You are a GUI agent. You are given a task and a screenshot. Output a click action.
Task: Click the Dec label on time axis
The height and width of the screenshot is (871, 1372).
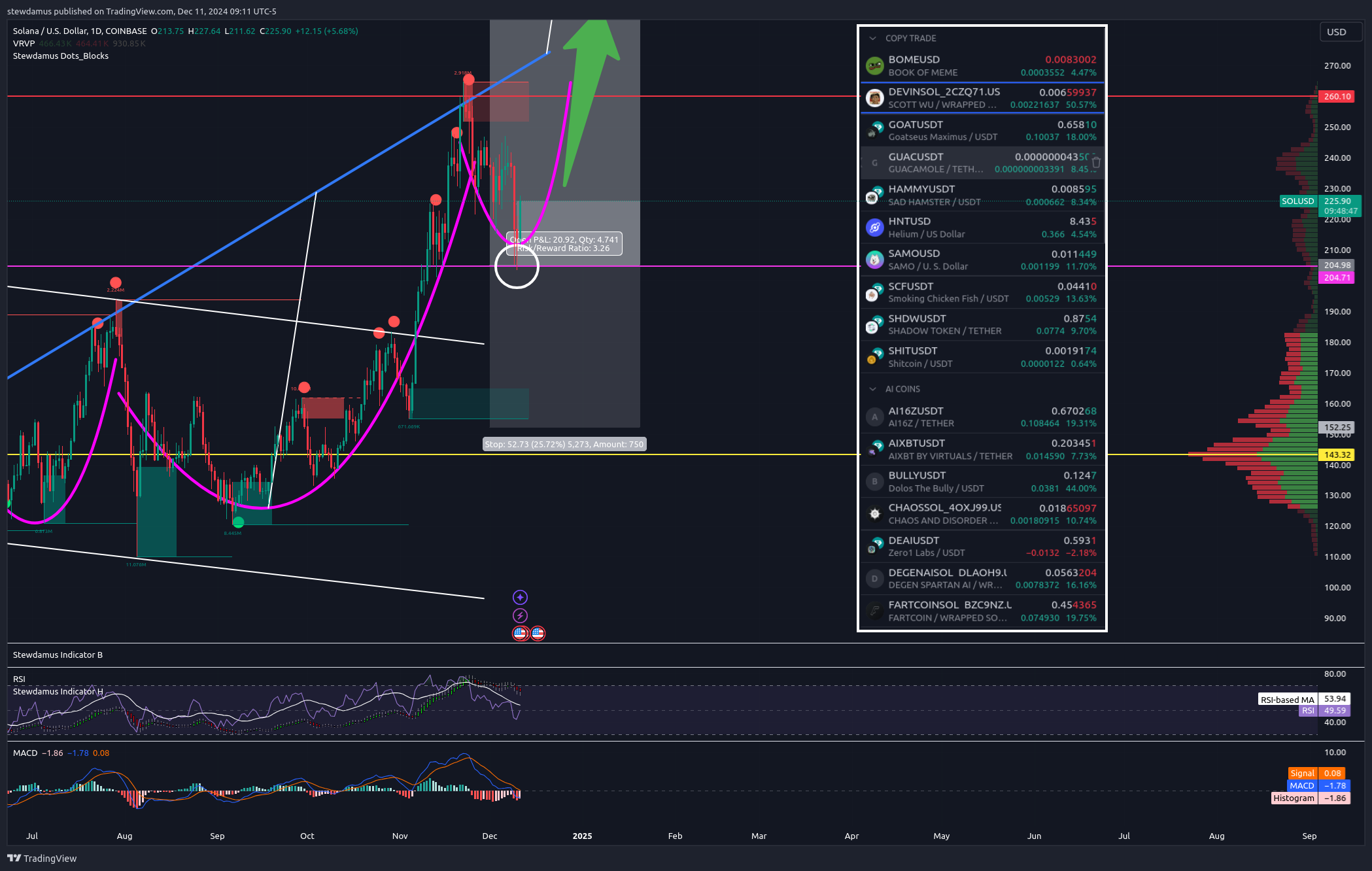[x=490, y=836]
